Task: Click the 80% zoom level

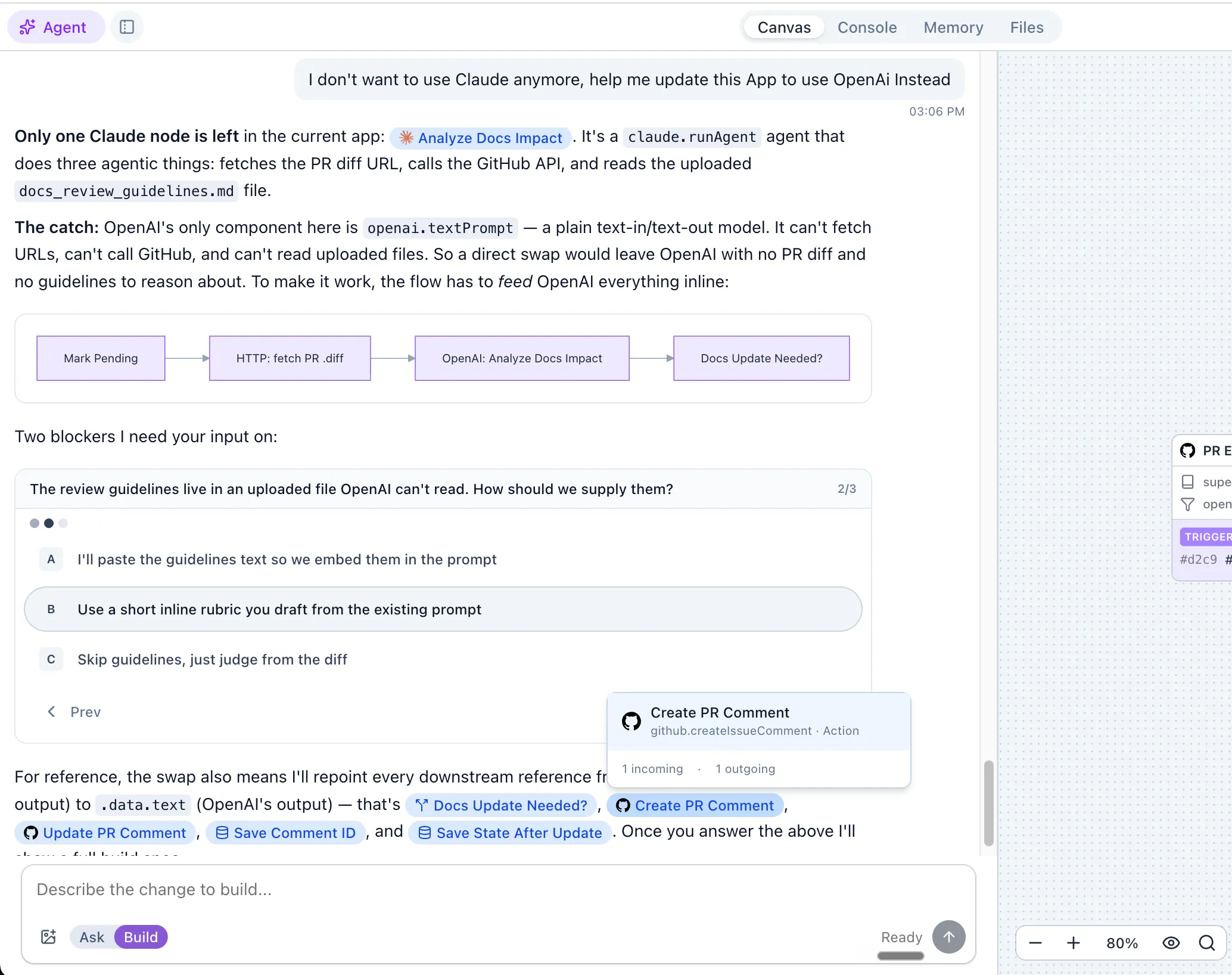Action: click(1122, 943)
